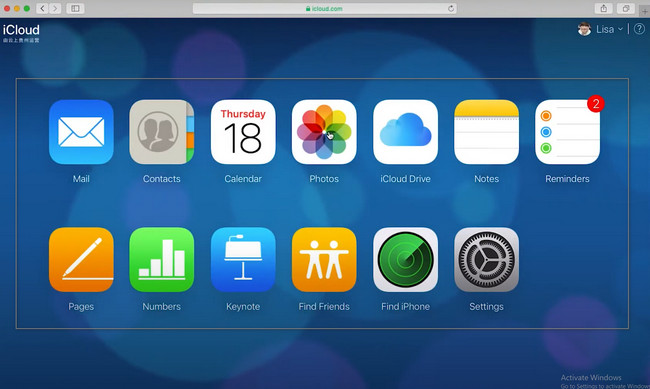Open the Calendar icon showing Thursday 18
This screenshot has width=650, height=389.
click(x=243, y=132)
